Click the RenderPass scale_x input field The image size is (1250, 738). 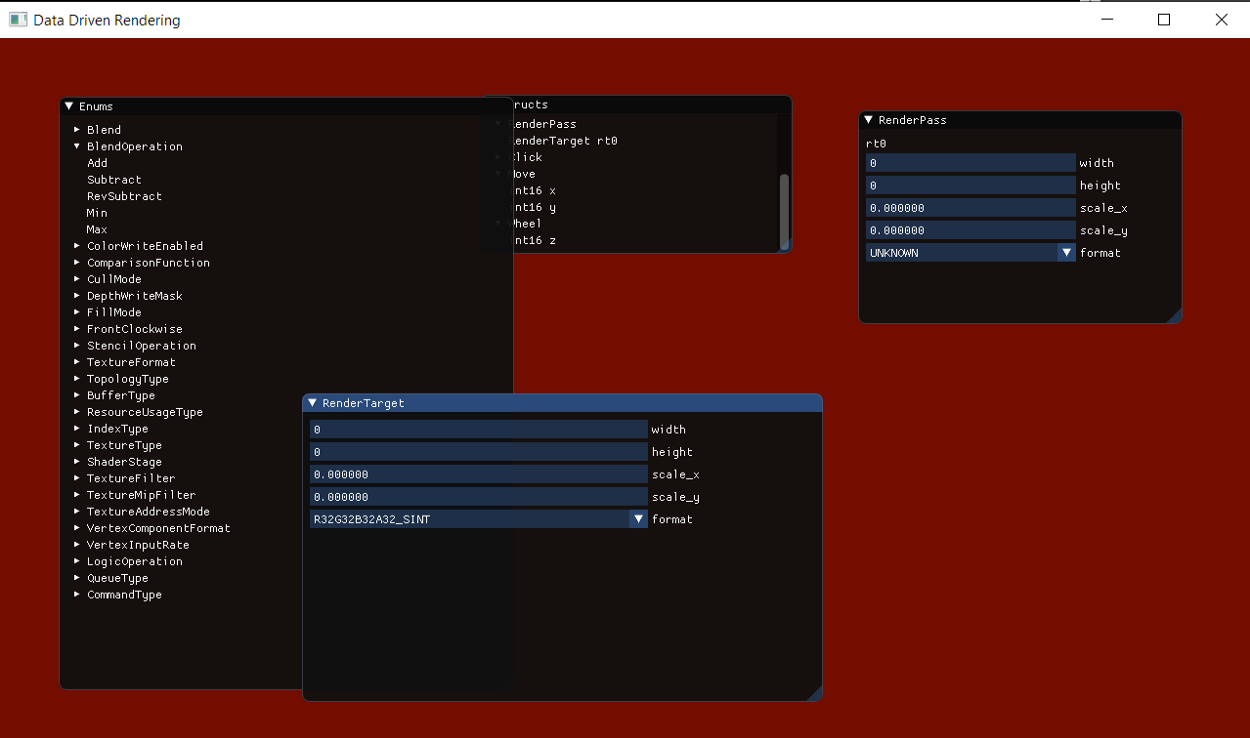970,208
